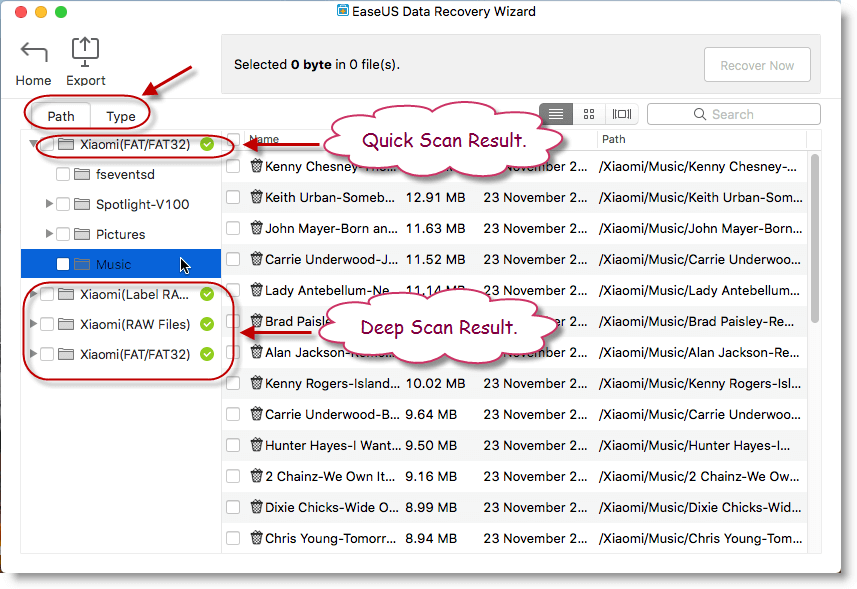Switch to the Type tab
Image resolution: width=857 pixels, height=589 pixels.
coord(120,116)
